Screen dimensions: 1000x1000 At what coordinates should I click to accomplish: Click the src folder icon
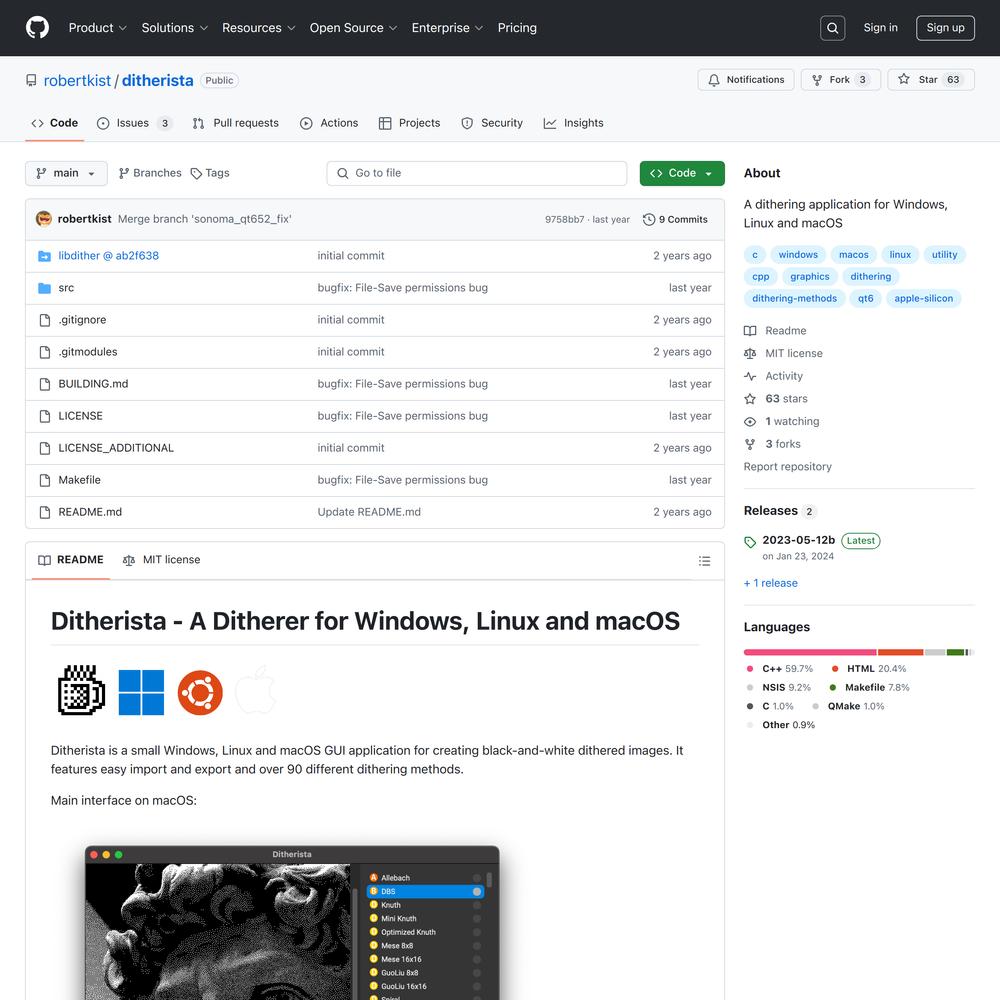(x=44, y=288)
